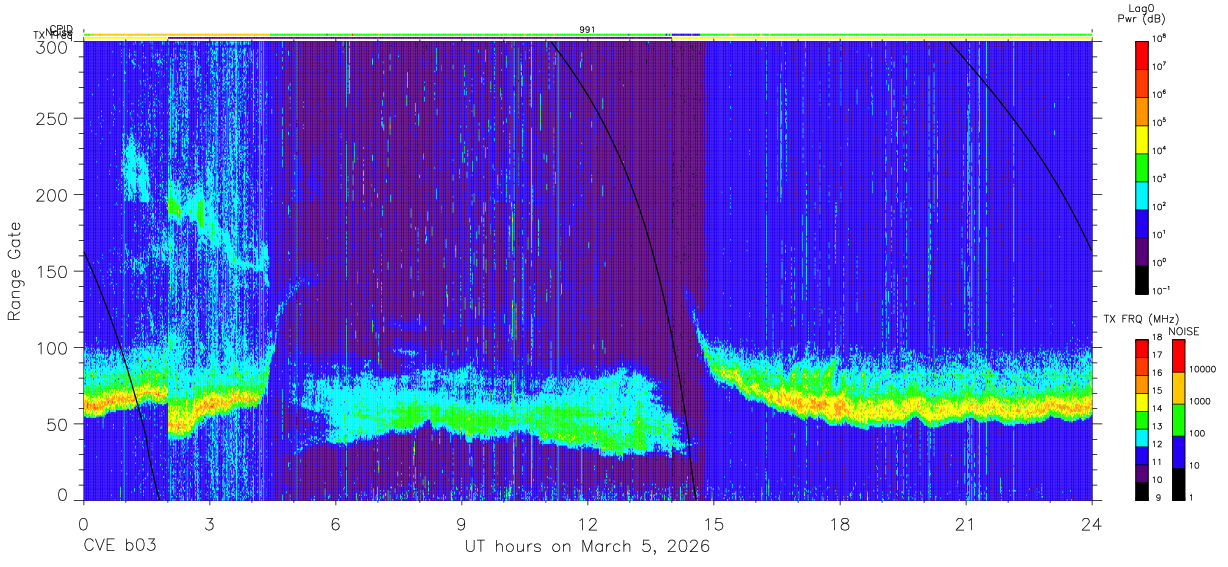The width and height of the screenshot is (1228, 567).
Task: Click the '50' tick label on the Range Gate axis
Action: click(x=57, y=423)
